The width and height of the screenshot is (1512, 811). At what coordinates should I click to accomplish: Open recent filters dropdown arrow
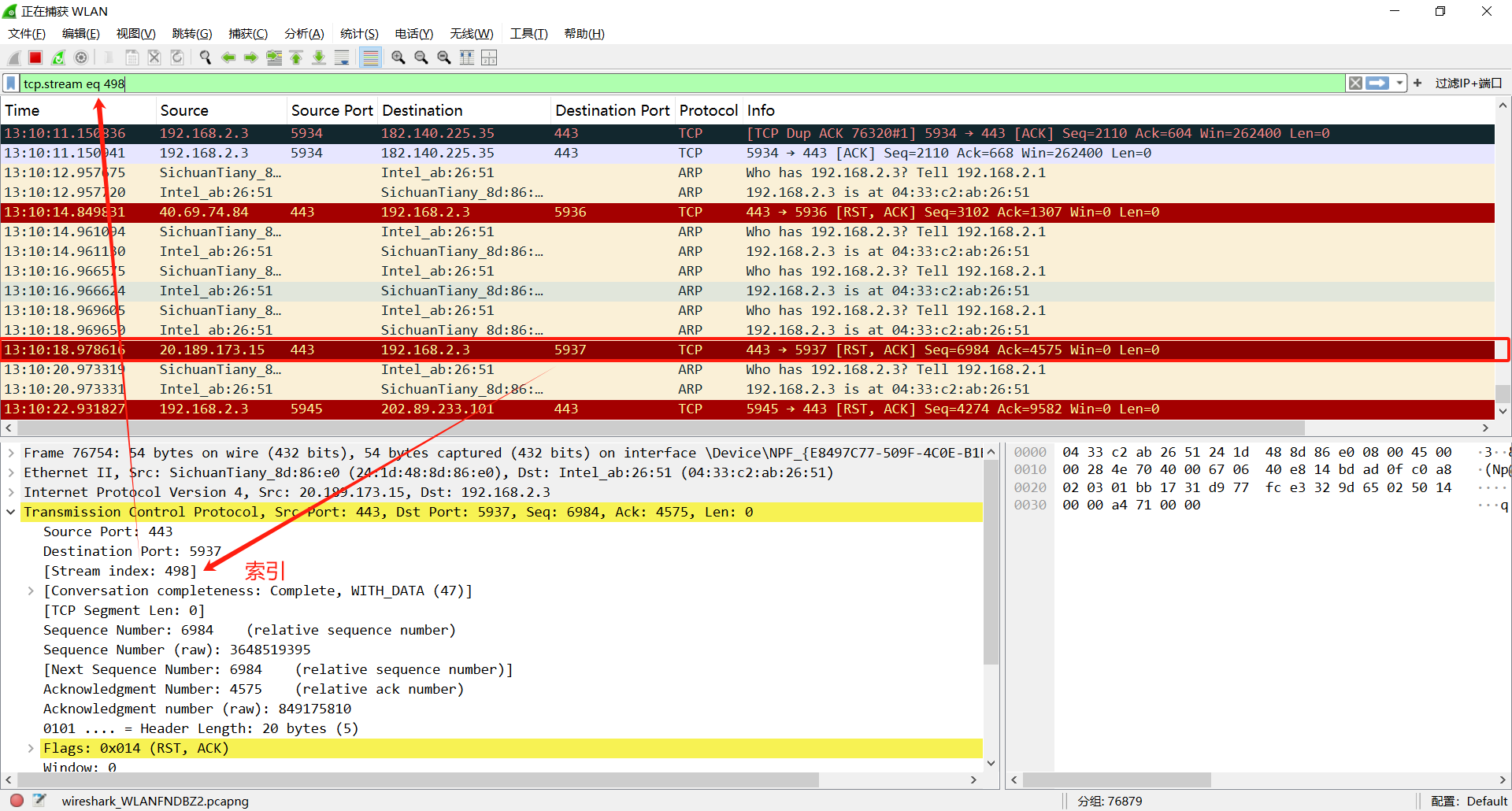[x=1399, y=83]
